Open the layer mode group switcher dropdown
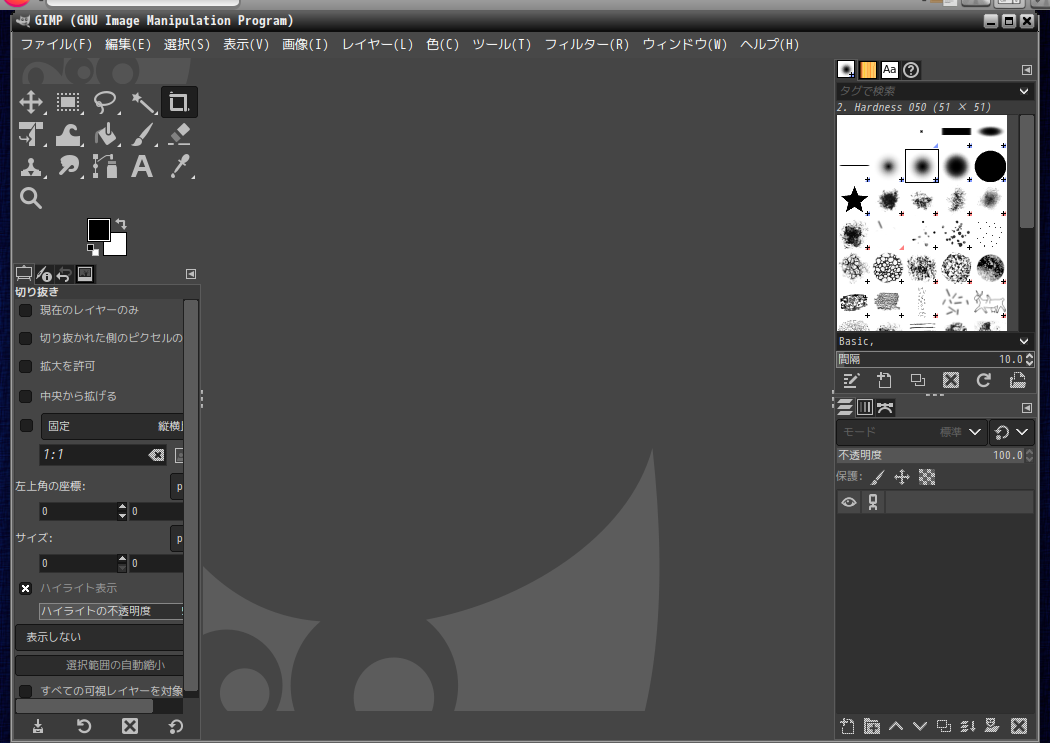This screenshot has width=1050, height=743. point(1010,432)
